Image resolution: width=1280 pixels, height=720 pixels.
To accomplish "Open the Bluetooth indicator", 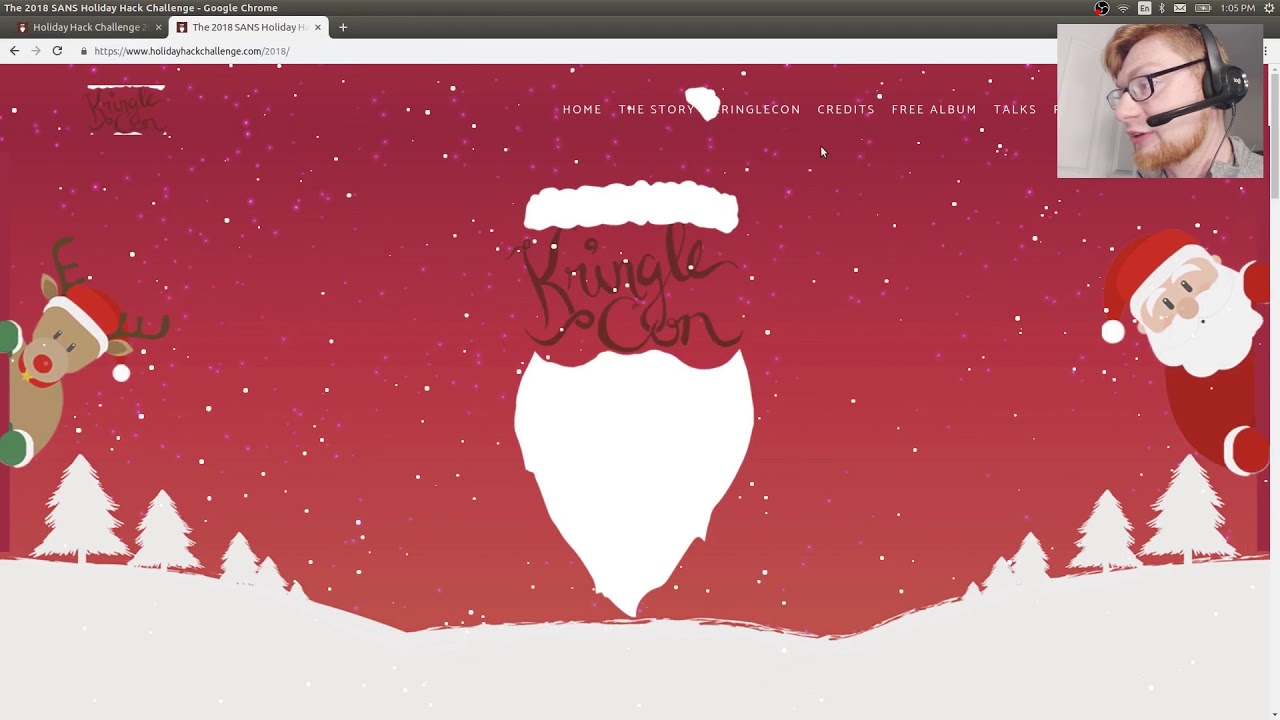I will (1162, 8).
